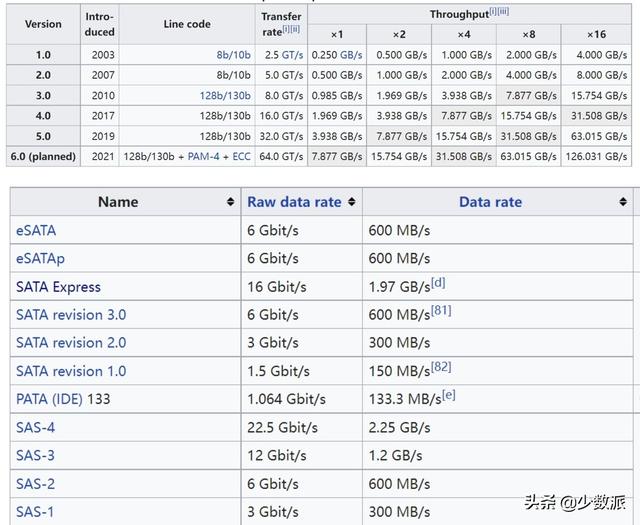Open the SAS-4 link

pyautogui.click(x=35, y=427)
